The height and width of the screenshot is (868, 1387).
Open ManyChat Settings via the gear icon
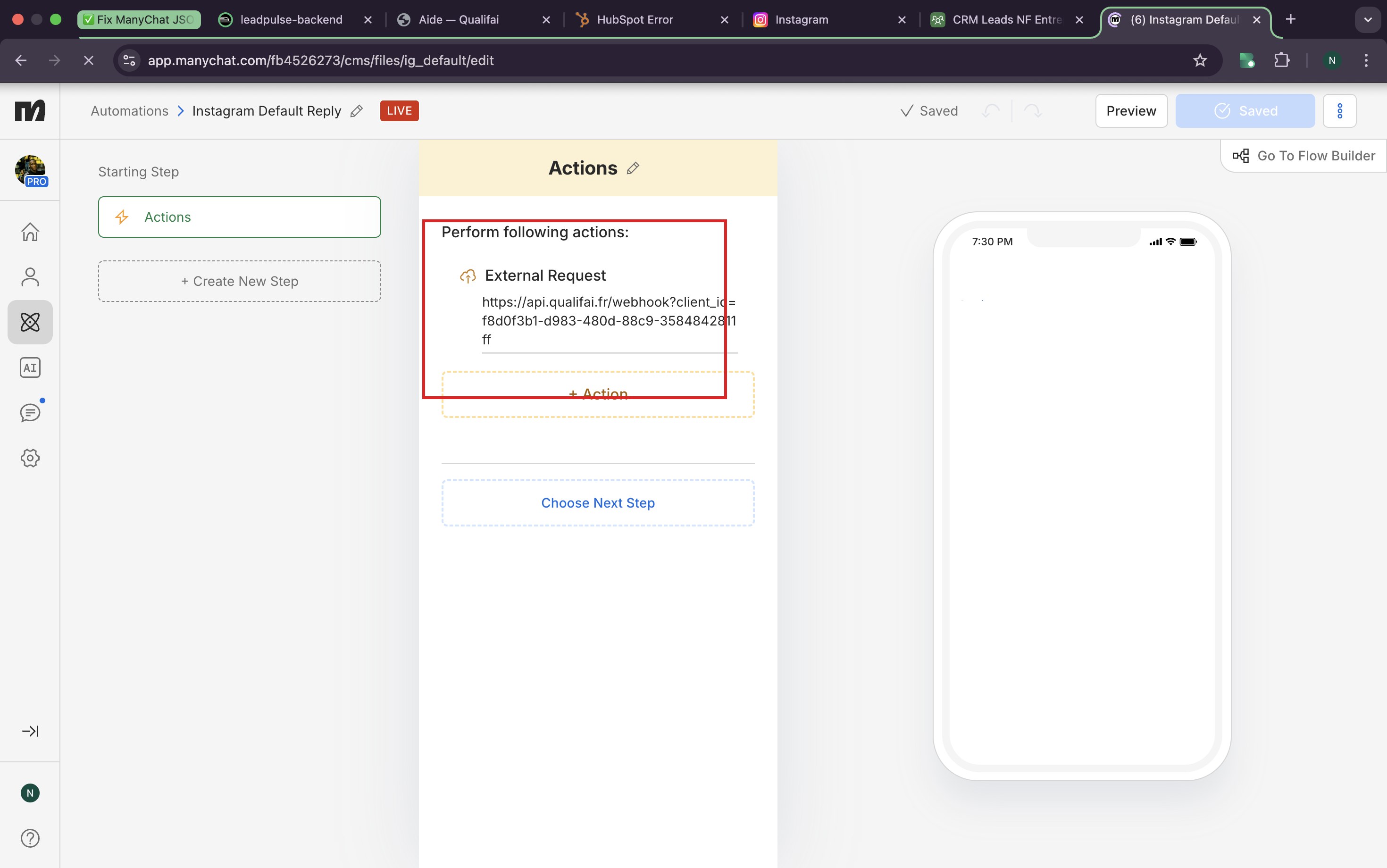click(x=29, y=458)
